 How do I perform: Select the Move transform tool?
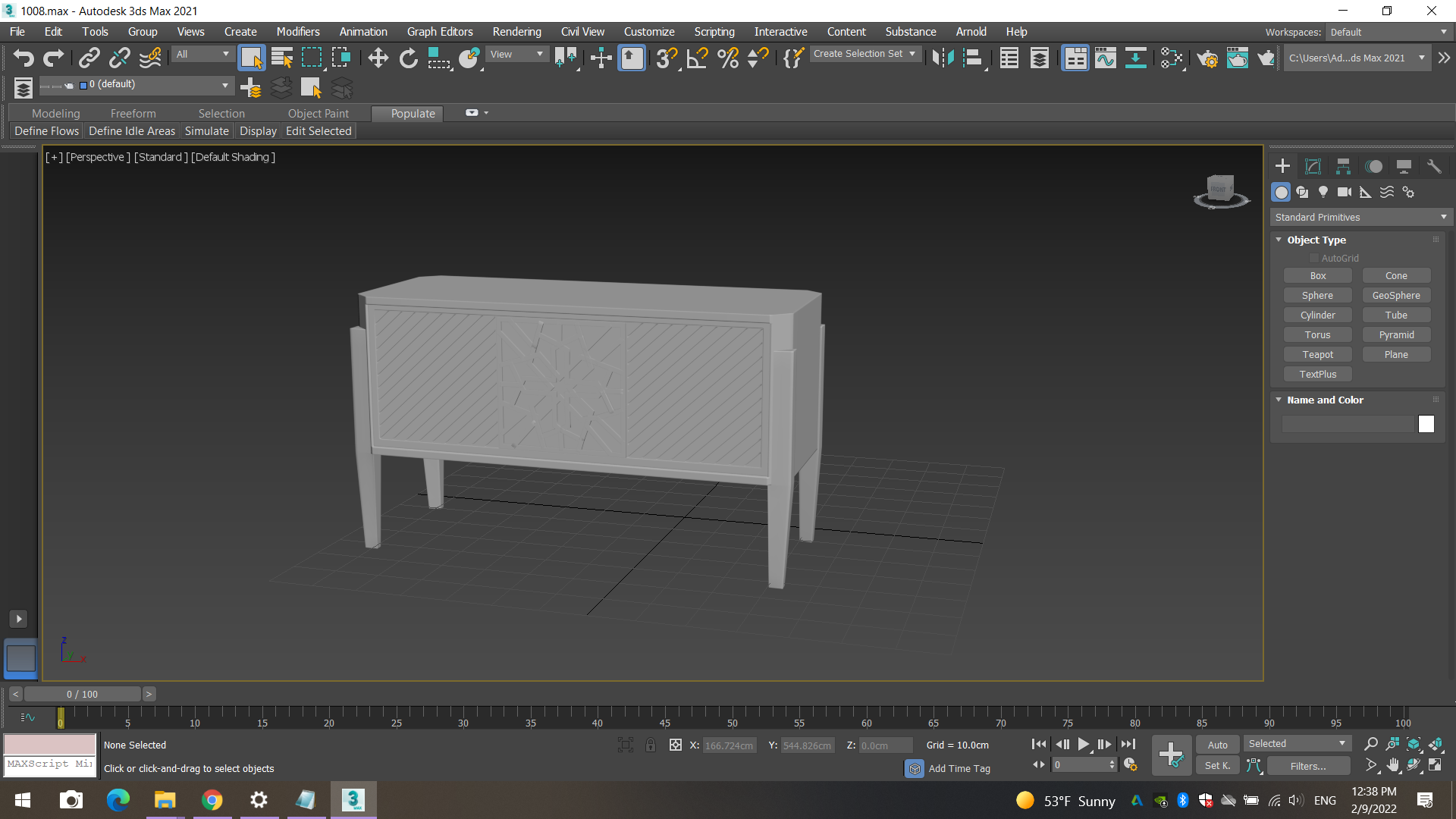click(378, 58)
